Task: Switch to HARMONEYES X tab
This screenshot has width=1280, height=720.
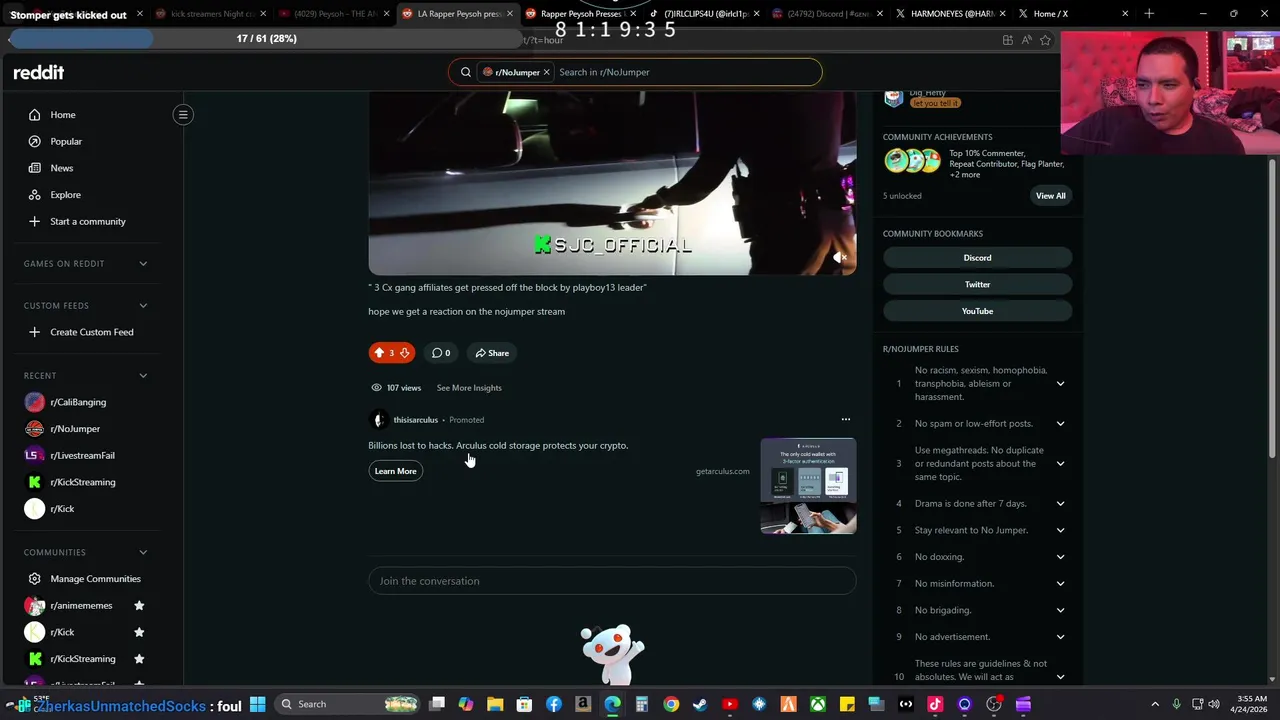Action: 951,14
